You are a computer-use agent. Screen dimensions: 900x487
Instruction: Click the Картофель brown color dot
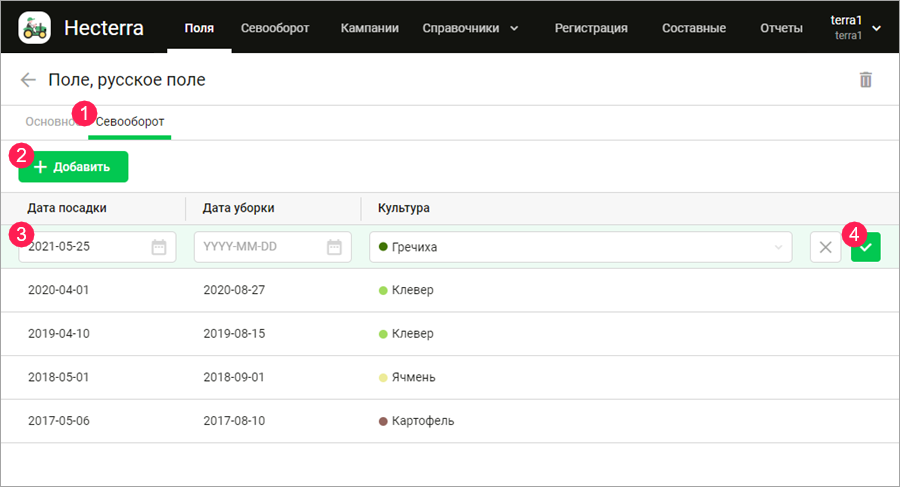[x=383, y=421]
